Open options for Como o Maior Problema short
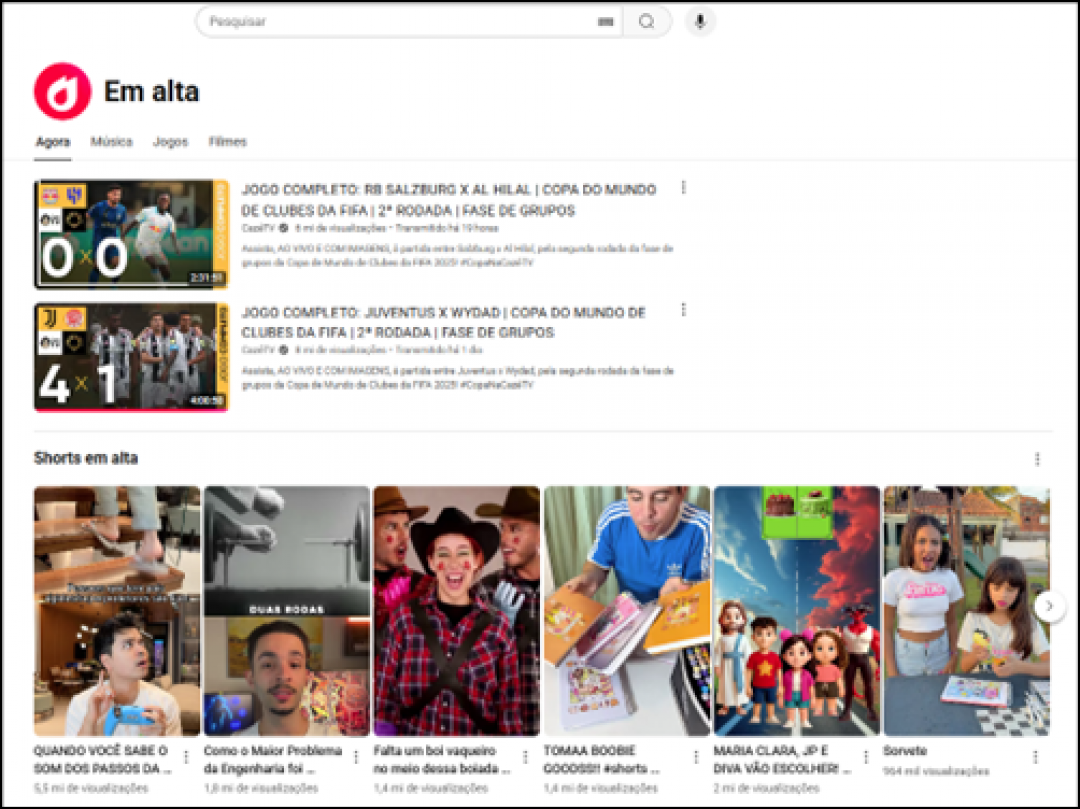1080x809 pixels. point(356,757)
